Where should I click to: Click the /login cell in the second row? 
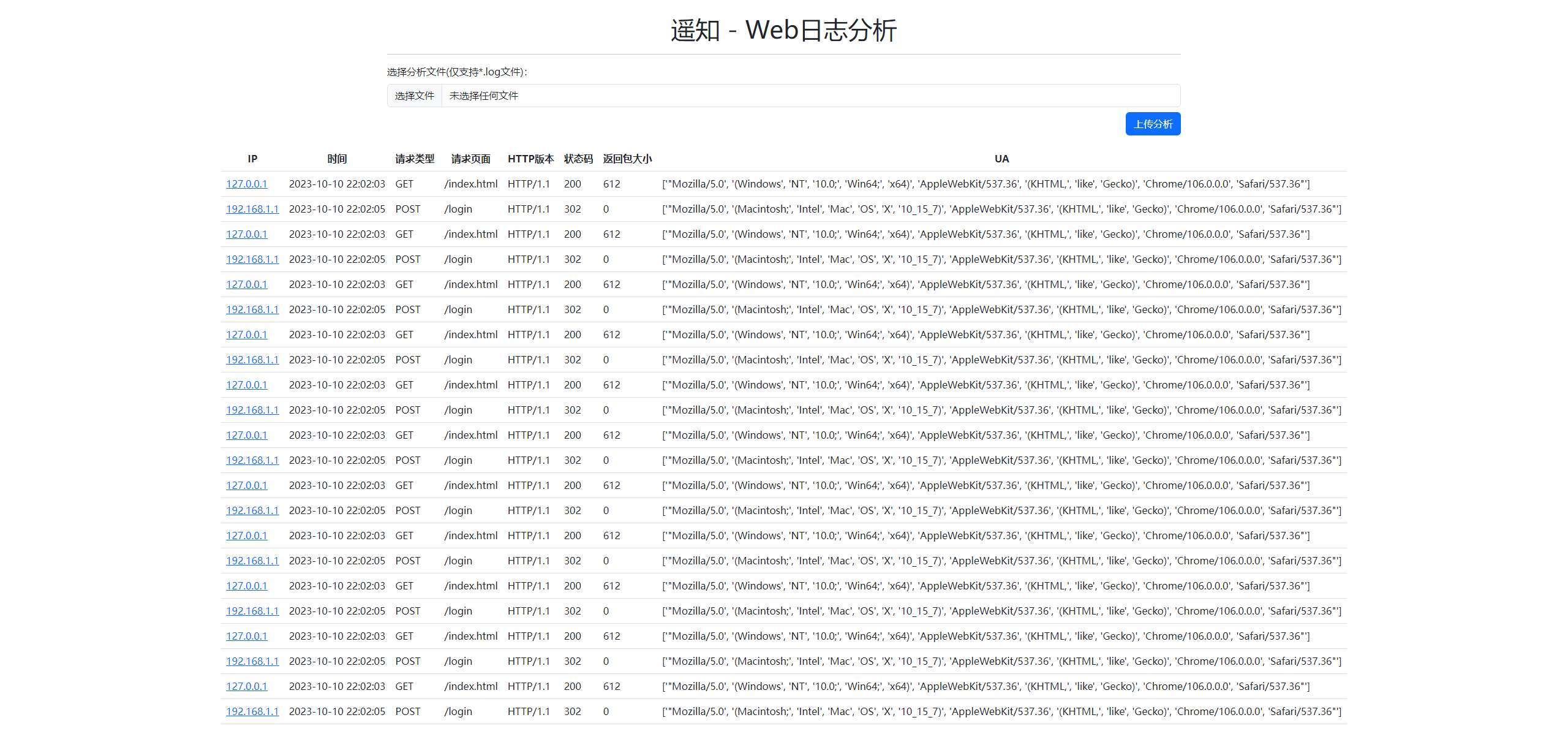pos(458,209)
